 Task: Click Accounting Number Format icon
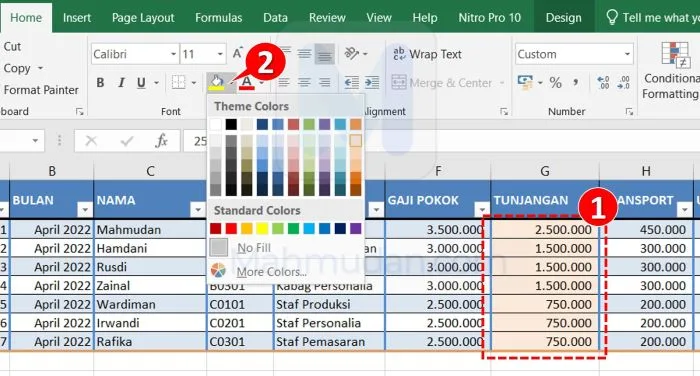tap(525, 82)
